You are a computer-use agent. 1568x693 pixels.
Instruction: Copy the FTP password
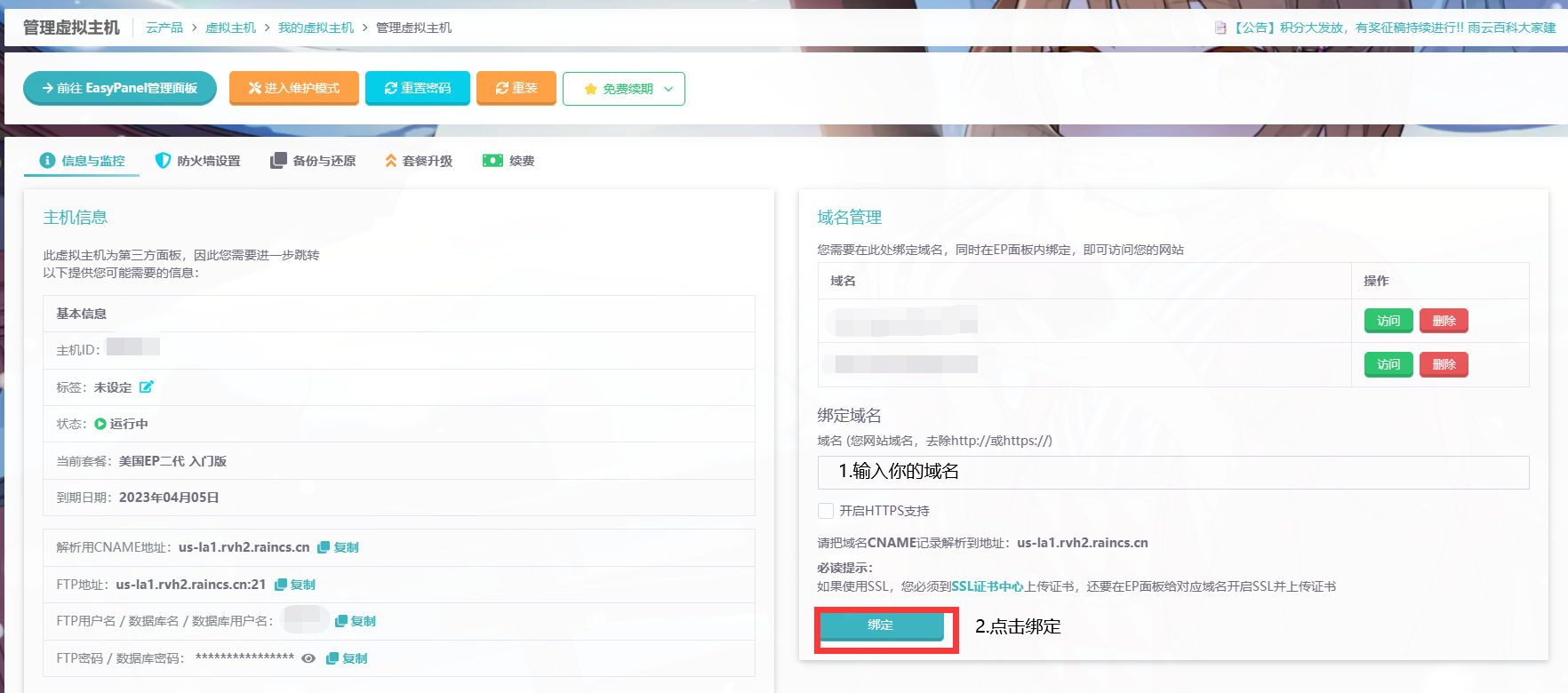[347, 658]
